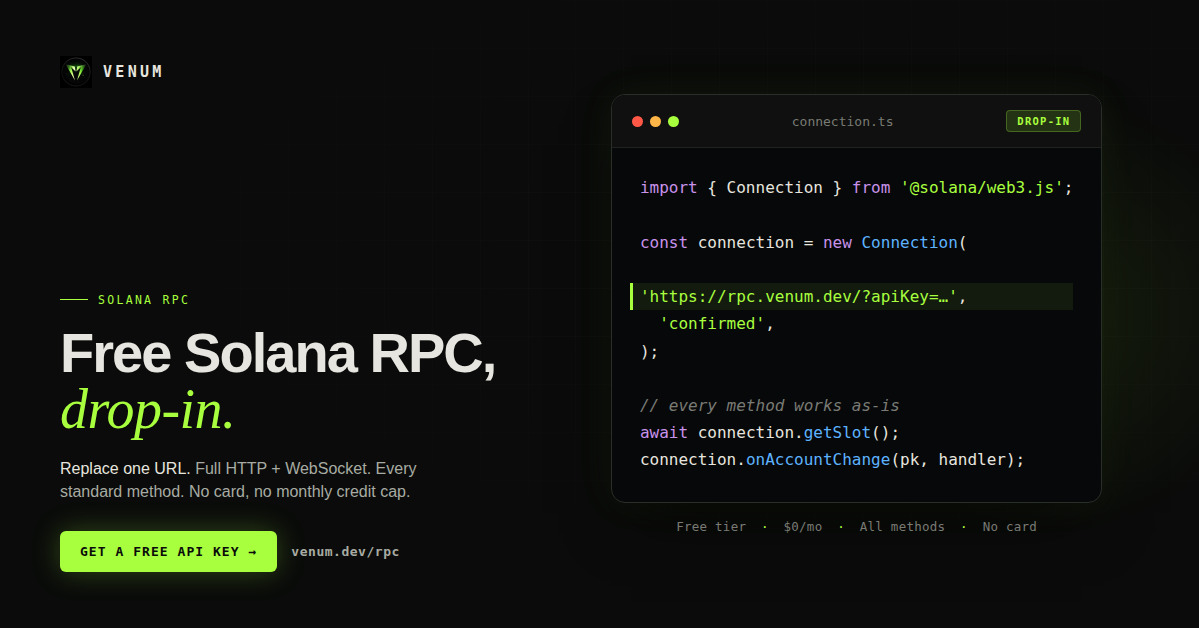This screenshot has width=1199, height=628.
Task: Click the green window dot in code card
Action: tap(674, 122)
